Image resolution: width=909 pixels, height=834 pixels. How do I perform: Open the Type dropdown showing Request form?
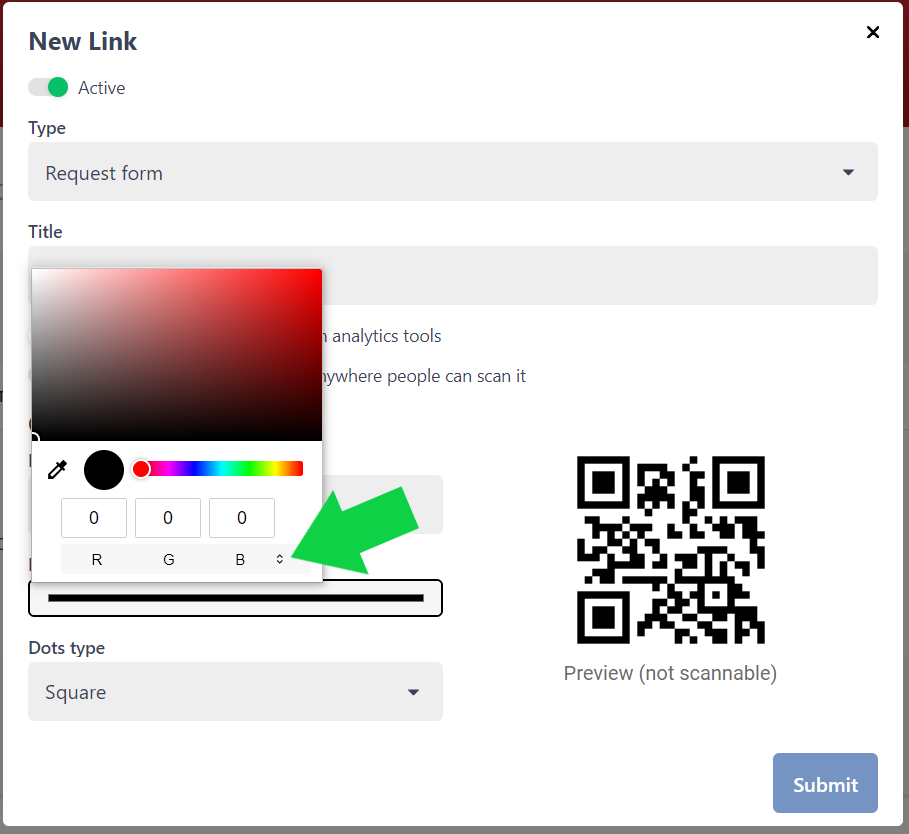tap(453, 172)
